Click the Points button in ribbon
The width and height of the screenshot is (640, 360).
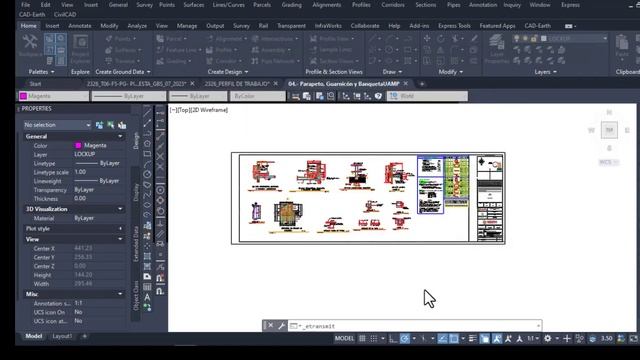click(120, 39)
